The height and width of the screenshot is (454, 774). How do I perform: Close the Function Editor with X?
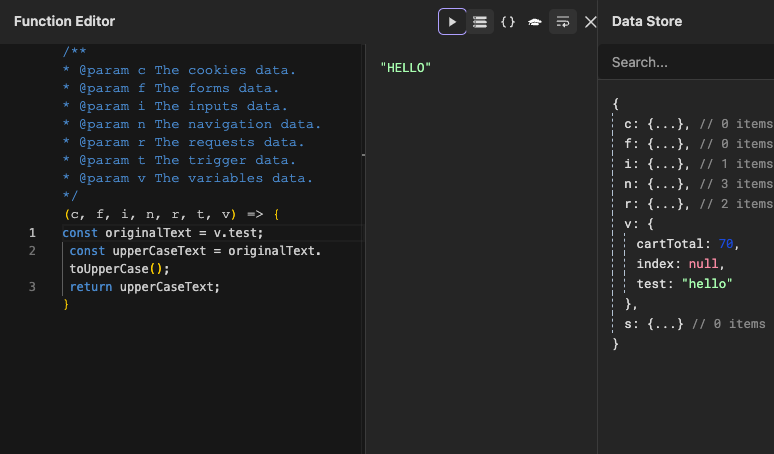(590, 22)
